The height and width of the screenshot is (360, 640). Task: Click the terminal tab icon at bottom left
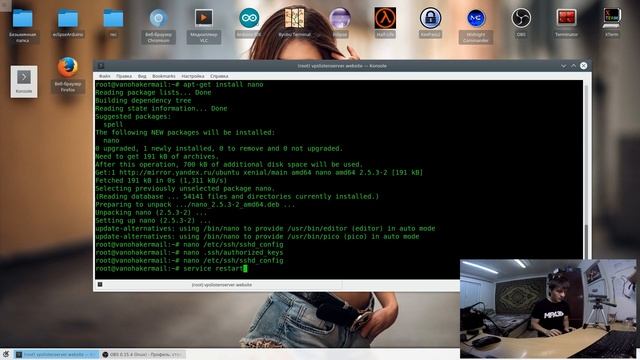(x=100, y=284)
